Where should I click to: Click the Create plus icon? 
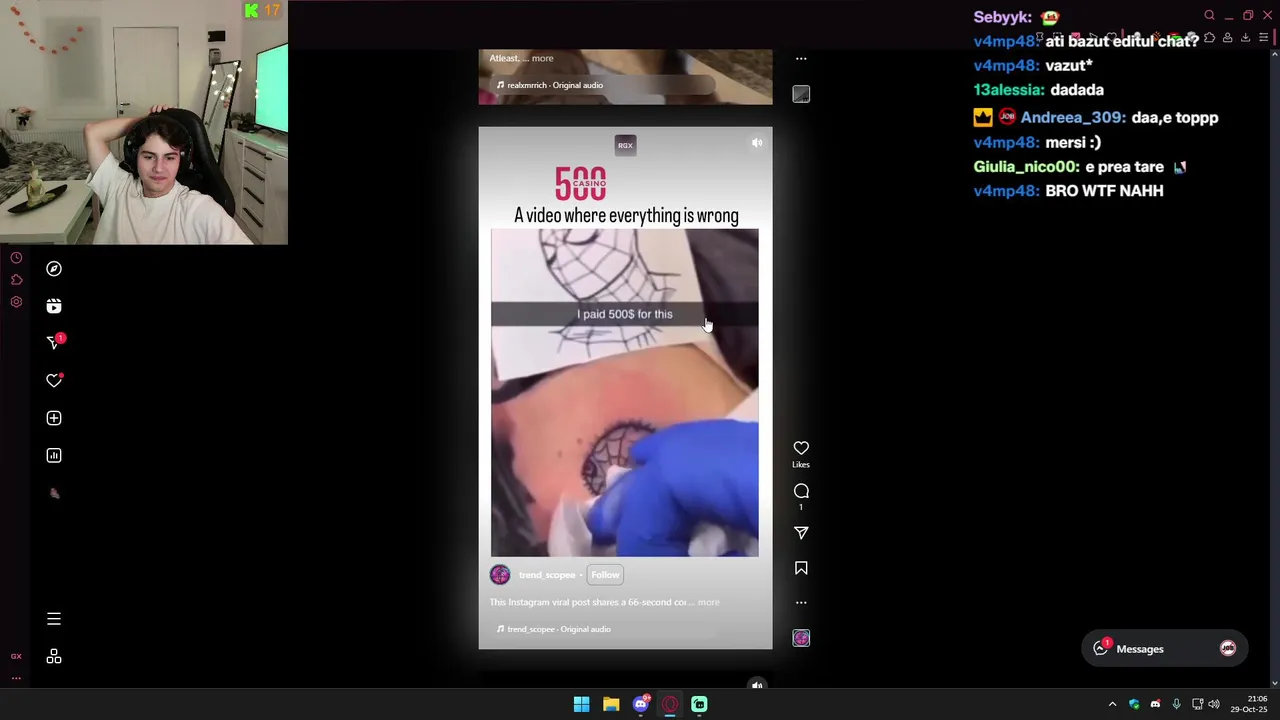tap(54, 418)
